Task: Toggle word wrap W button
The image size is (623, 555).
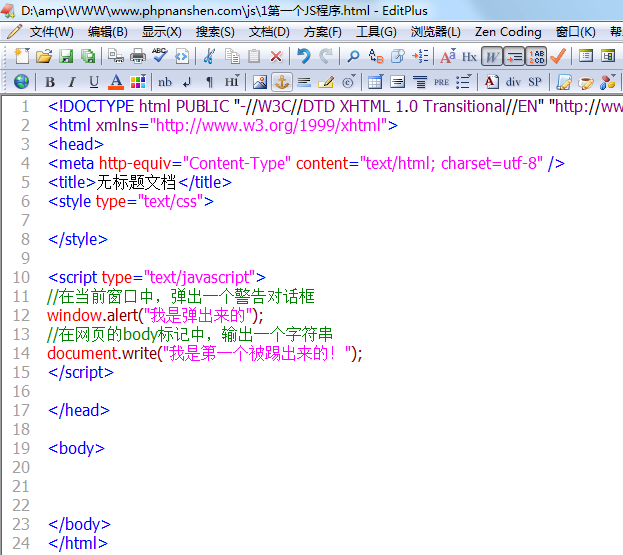Action: pos(492,56)
